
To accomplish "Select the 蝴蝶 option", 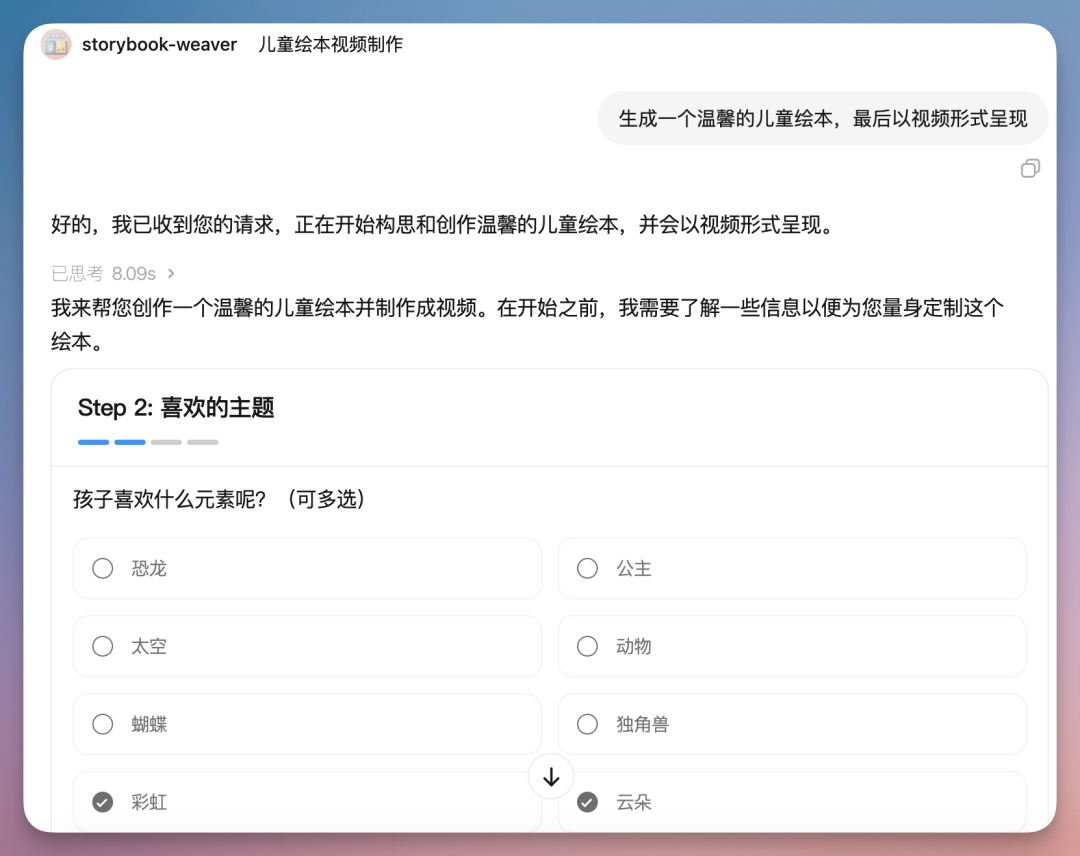I will pos(307,724).
